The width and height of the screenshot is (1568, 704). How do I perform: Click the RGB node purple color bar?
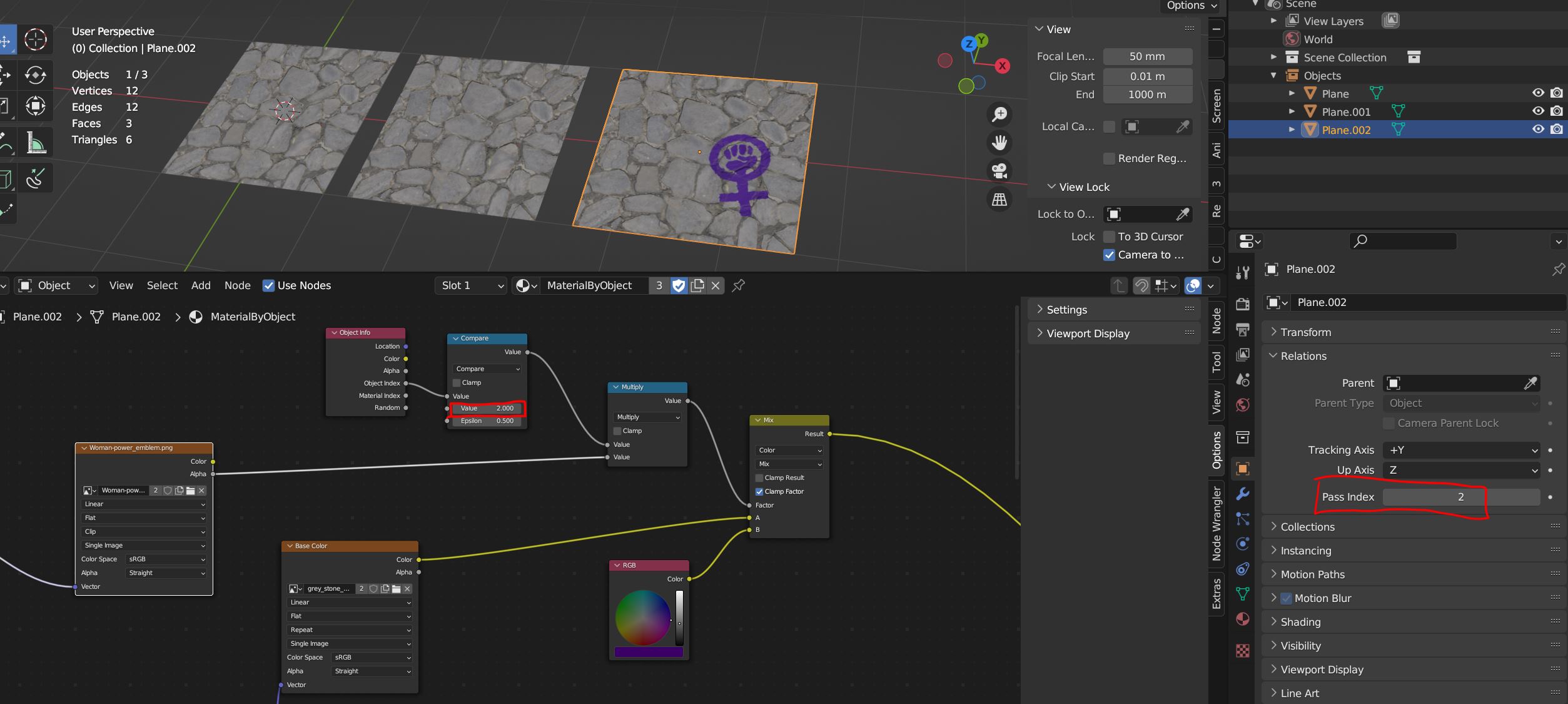pyautogui.click(x=649, y=652)
